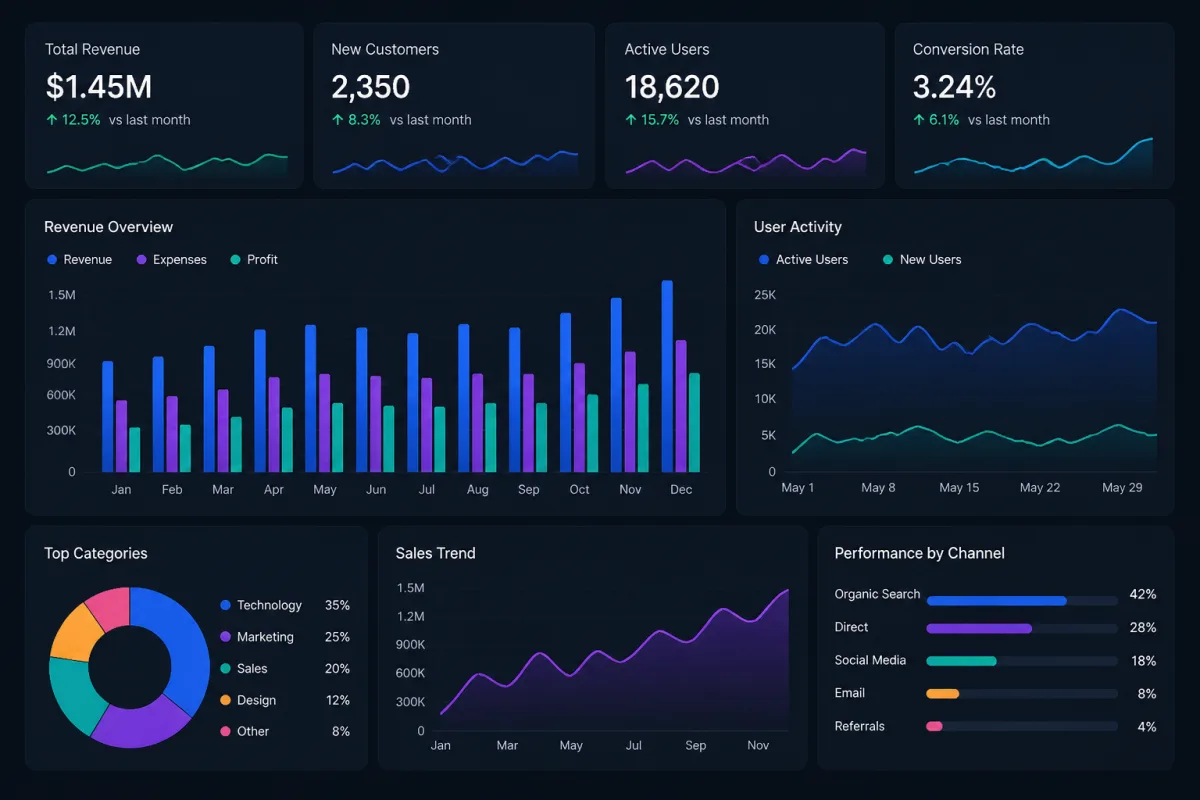The width and height of the screenshot is (1200, 800).
Task: Click the May 29 axis label
Action: [x=1122, y=487]
